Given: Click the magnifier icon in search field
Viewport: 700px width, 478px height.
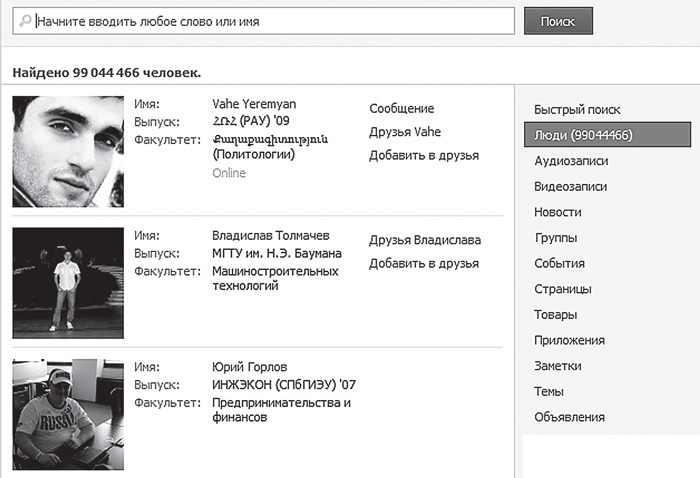Looking at the screenshot, I should [25, 21].
